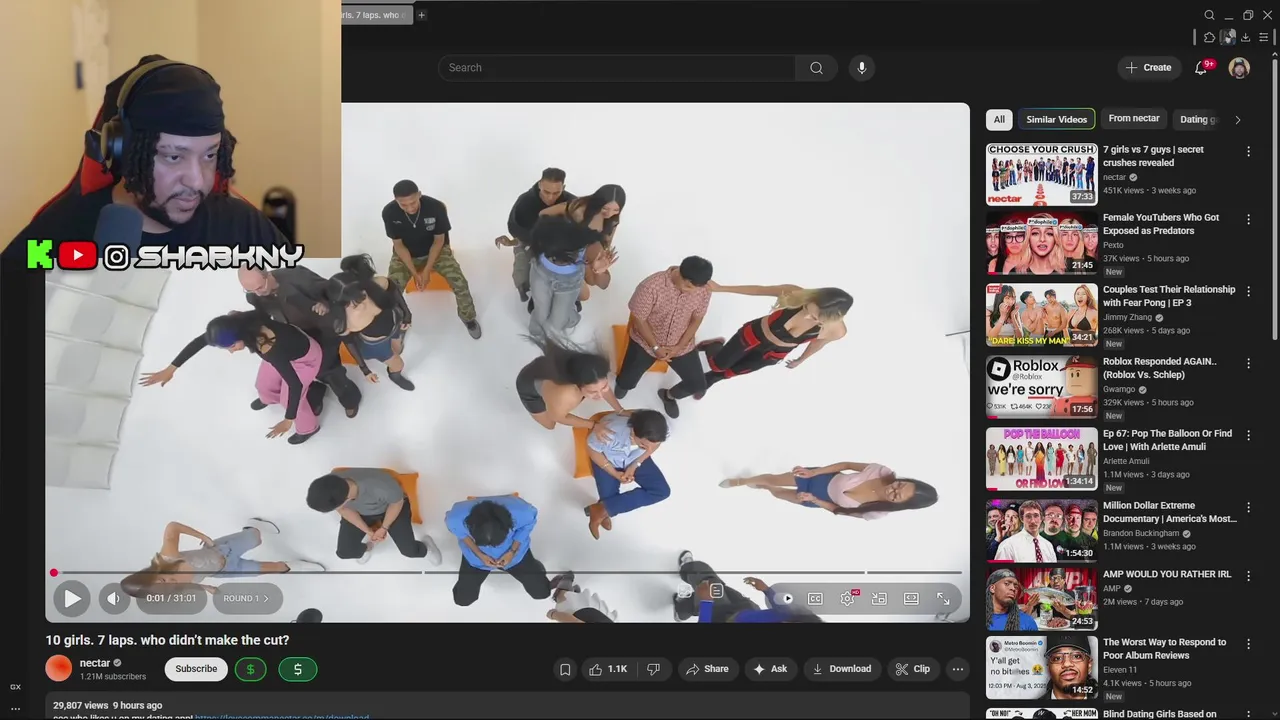The image size is (1280, 720).
Task: Open Million Dollar Extreme Documentary title
Action: click(x=1169, y=512)
